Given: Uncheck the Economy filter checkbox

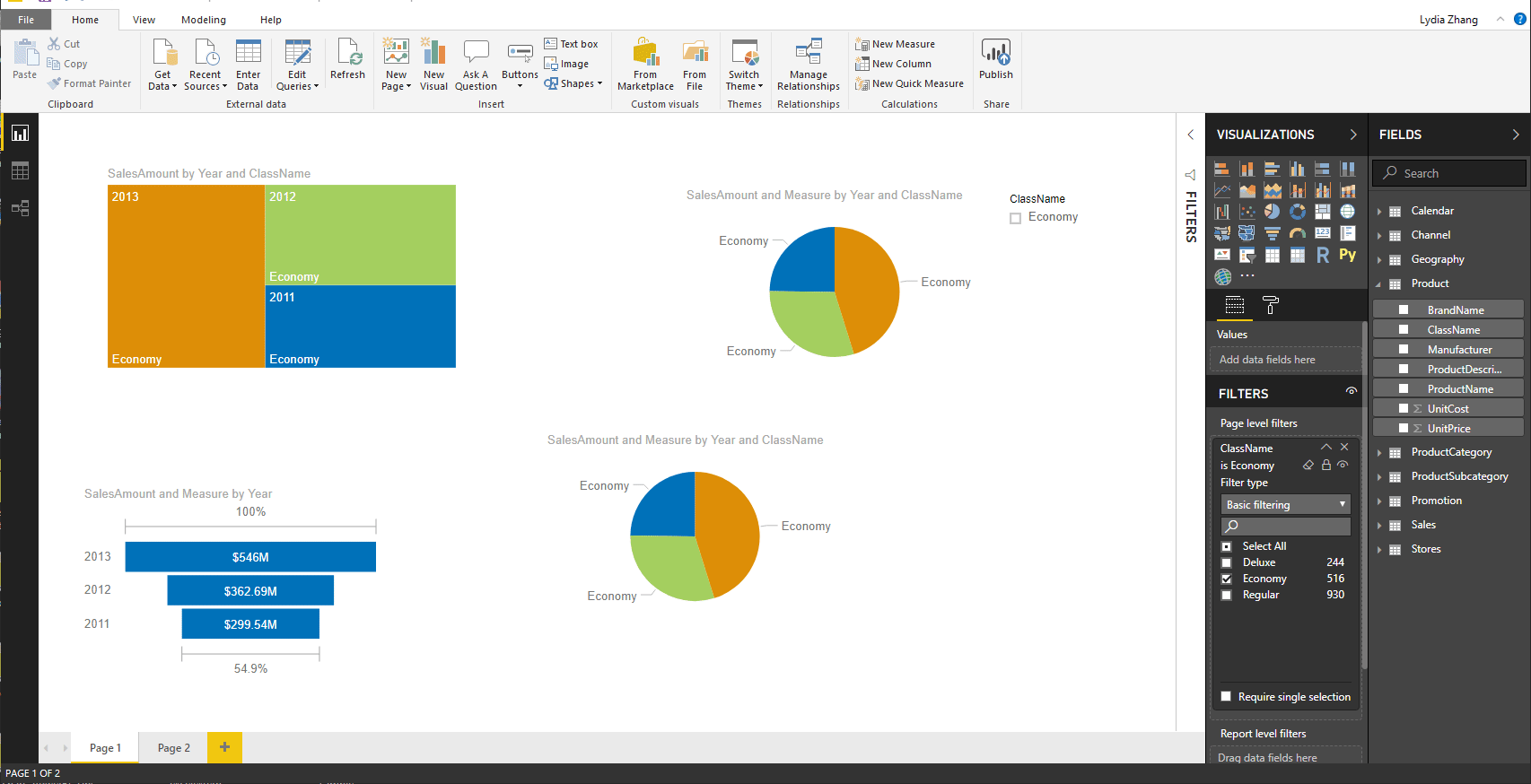Looking at the screenshot, I should tap(1226, 579).
